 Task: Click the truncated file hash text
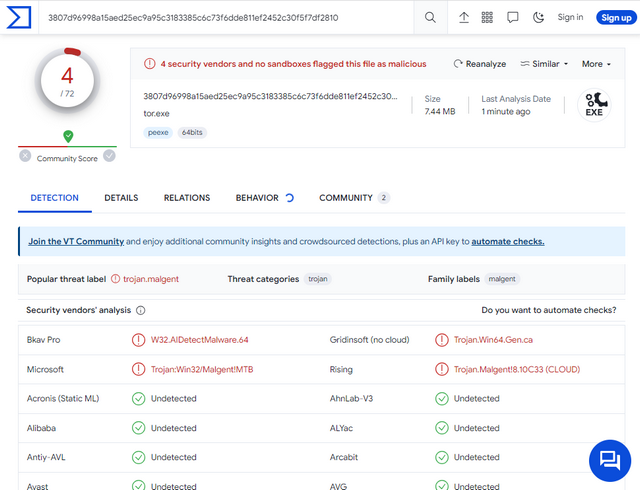click(270, 96)
